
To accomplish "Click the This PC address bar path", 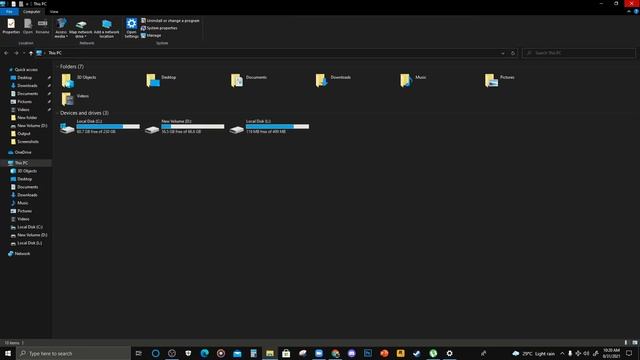I will point(55,53).
